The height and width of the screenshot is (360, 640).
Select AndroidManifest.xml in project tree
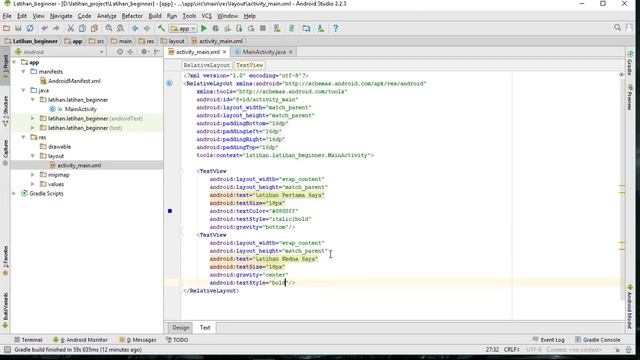[74, 81]
